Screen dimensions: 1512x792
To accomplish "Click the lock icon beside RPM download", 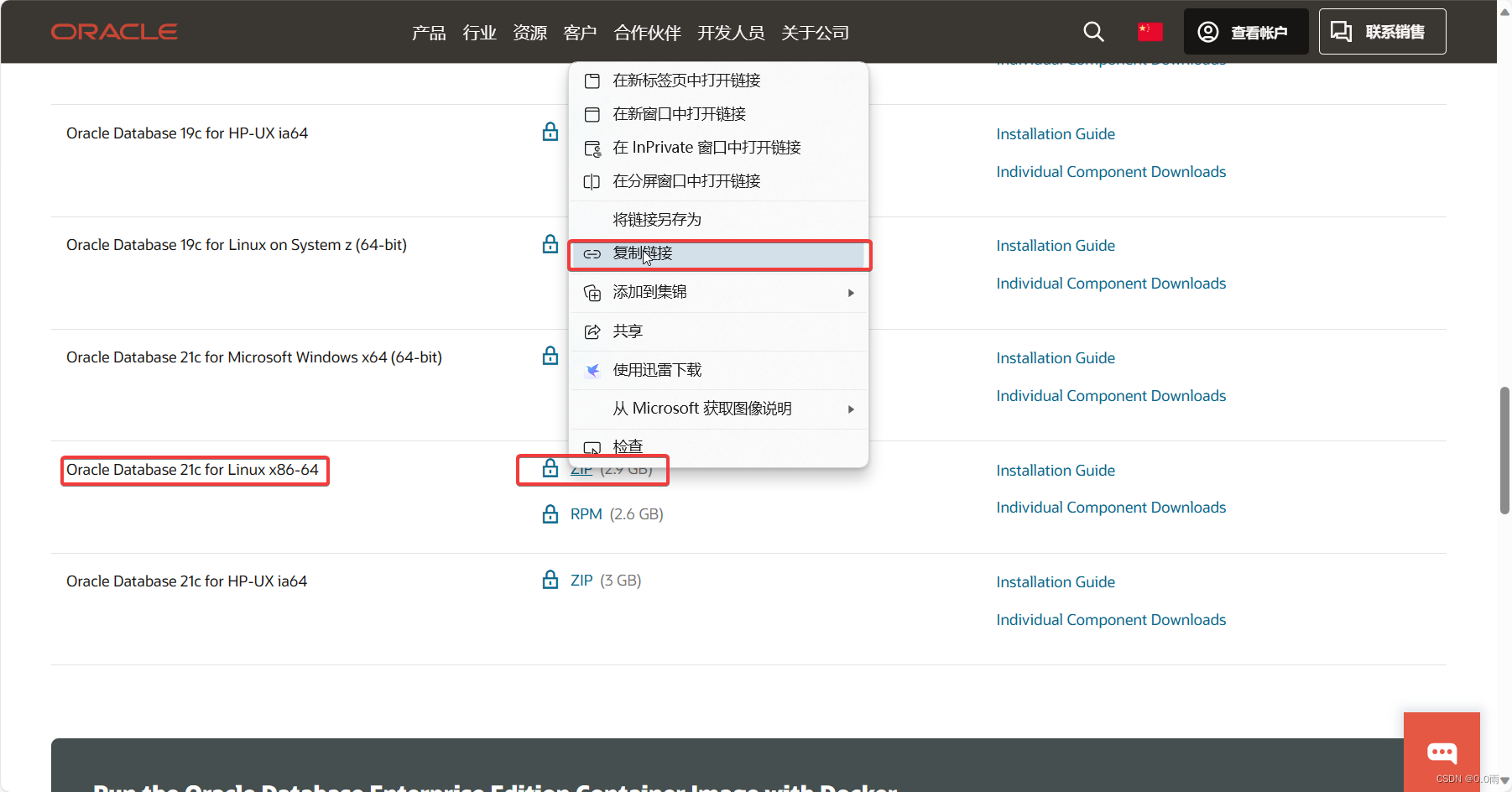I will pyautogui.click(x=550, y=513).
